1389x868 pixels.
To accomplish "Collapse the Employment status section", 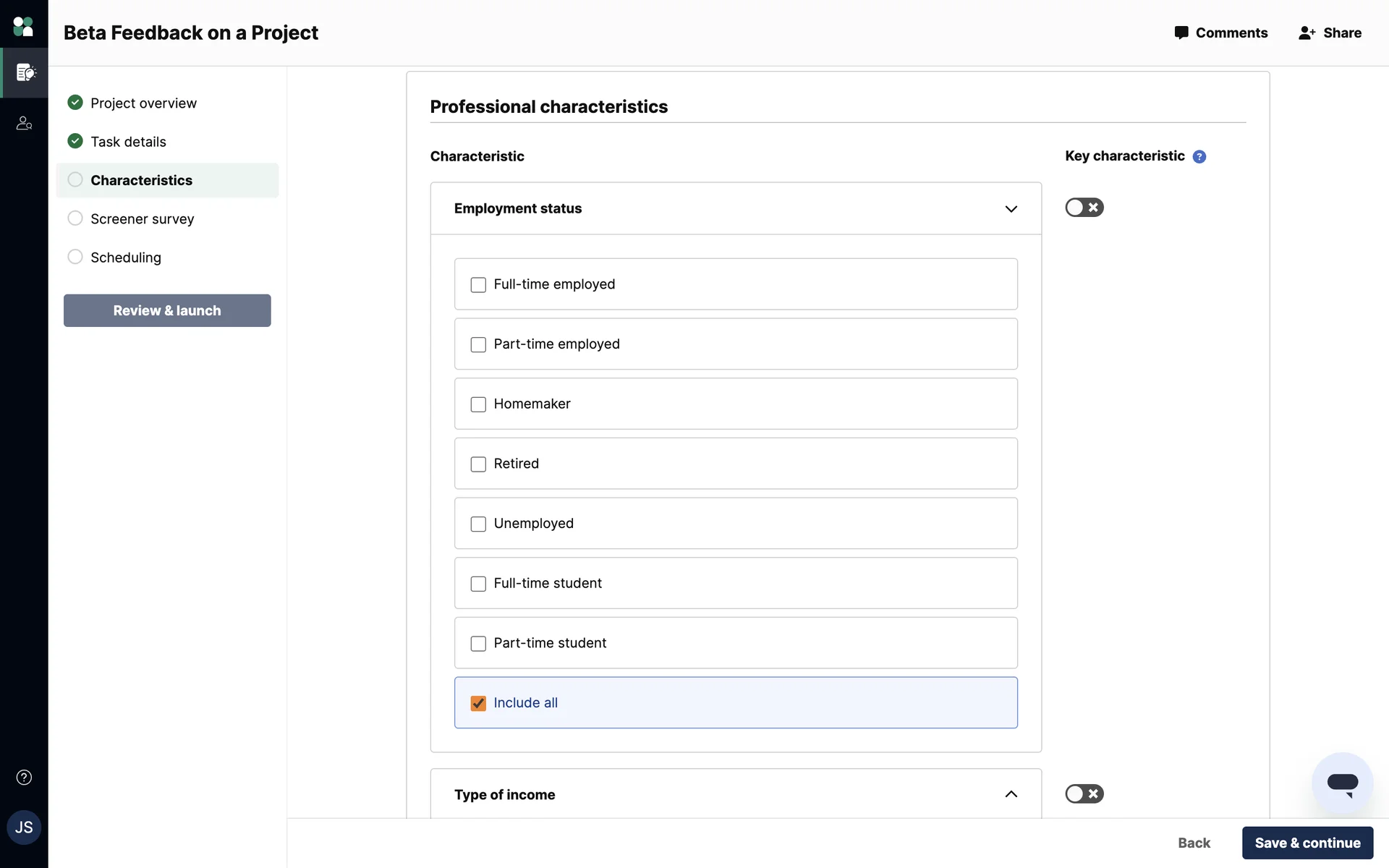I will [x=1011, y=209].
